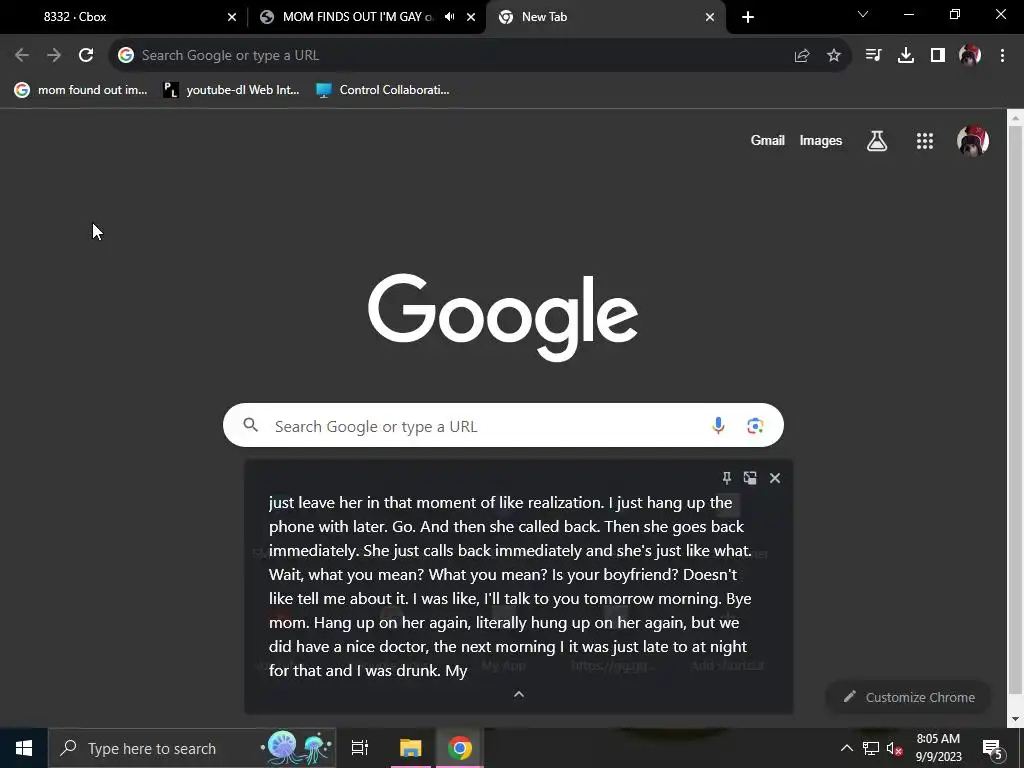Open Chrome three-dot menu

coord(1002,56)
